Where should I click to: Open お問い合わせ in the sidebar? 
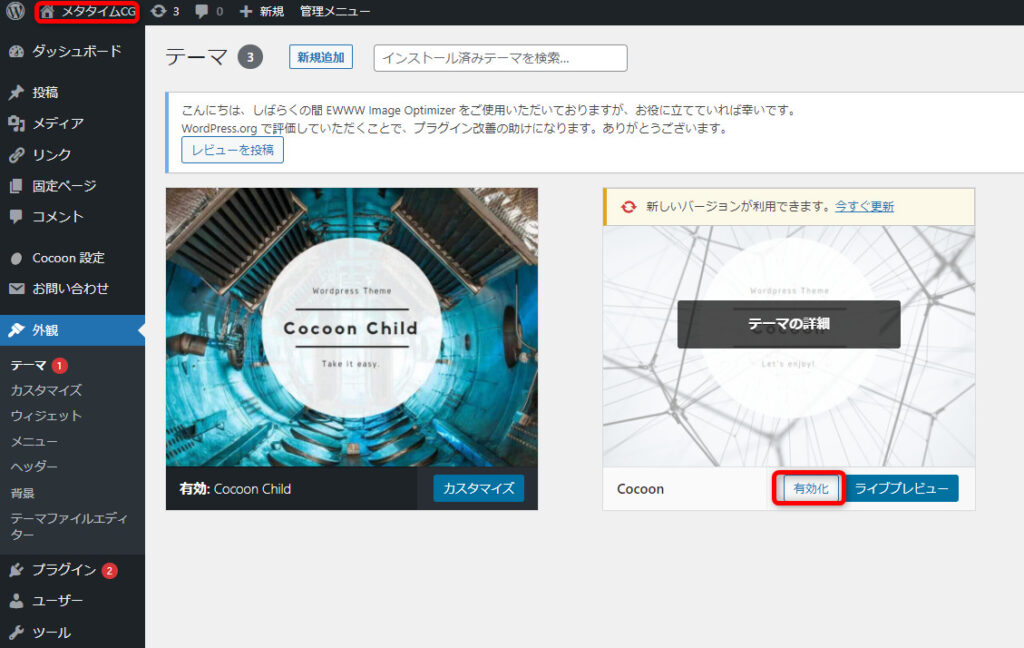point(72,289)
